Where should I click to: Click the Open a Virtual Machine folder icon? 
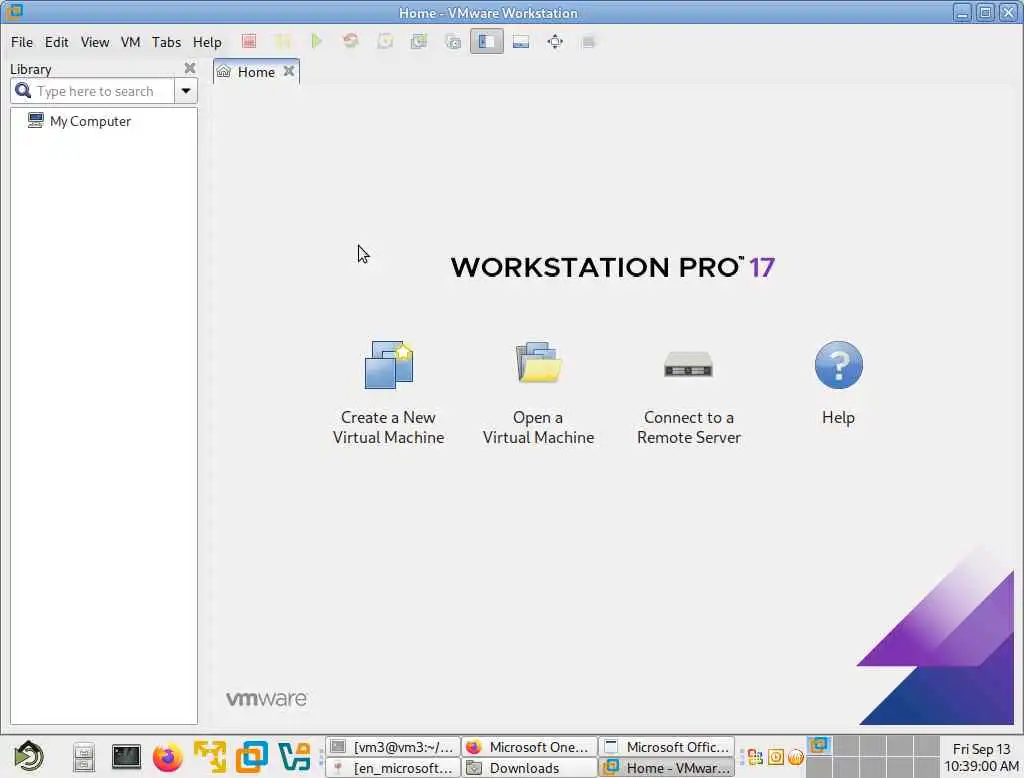click(539, 362)
